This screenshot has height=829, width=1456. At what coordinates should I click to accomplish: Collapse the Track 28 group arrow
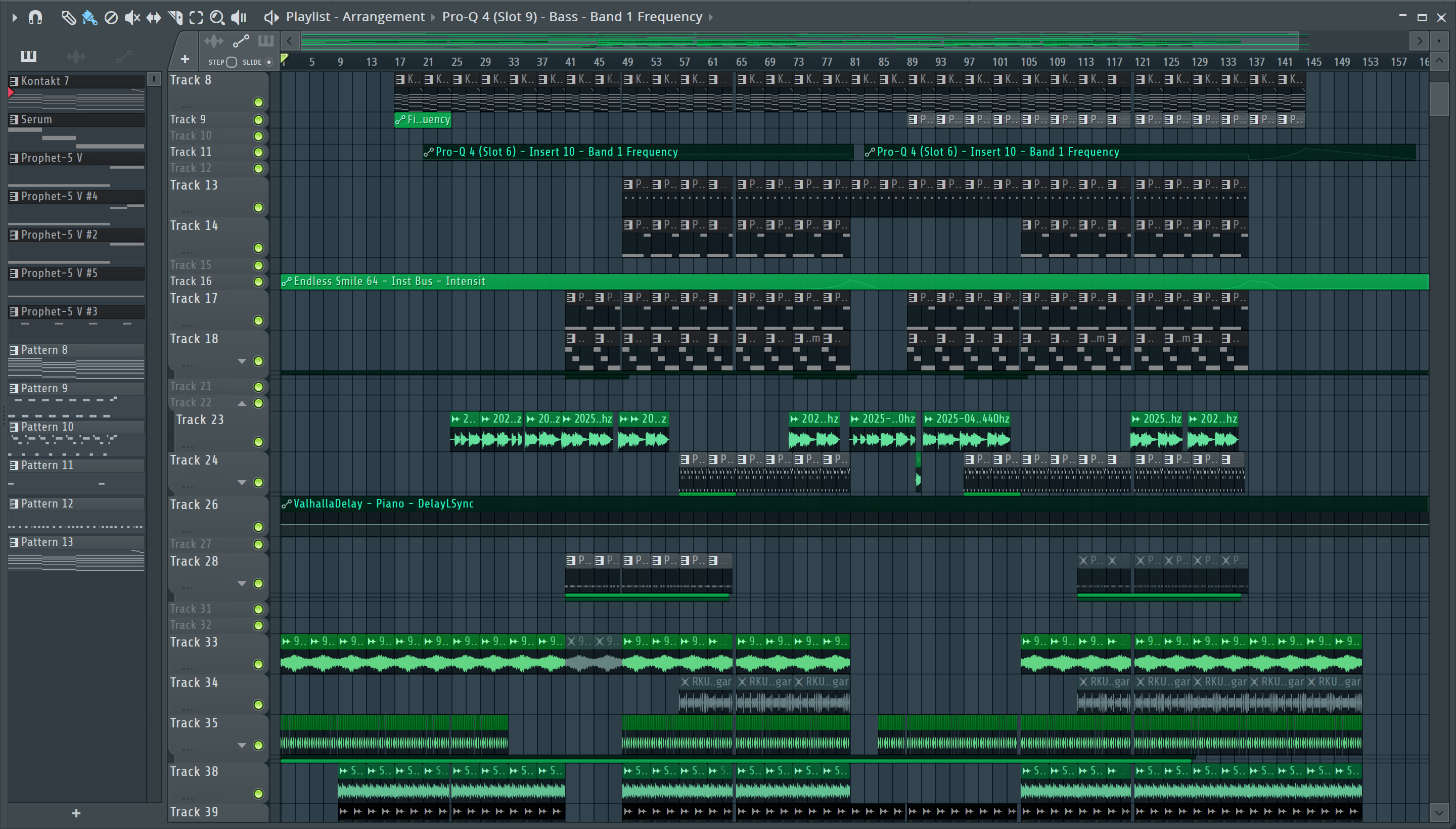click(x=242, y=584)
